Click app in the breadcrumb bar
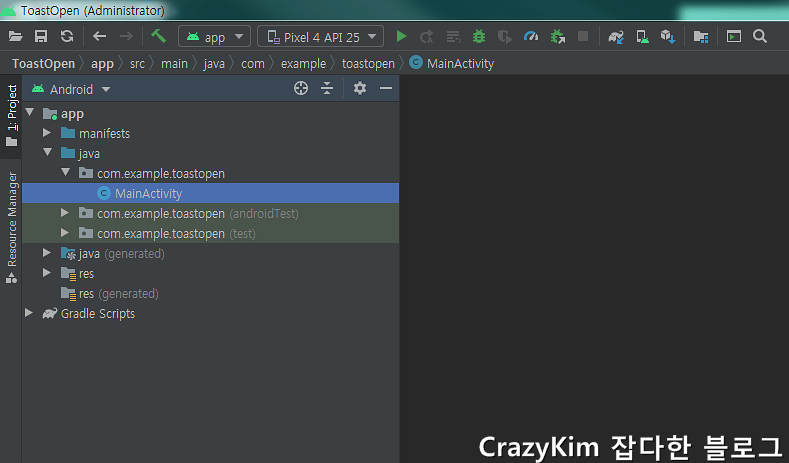This screenshot has width=789, height=463. [x=102, y=64]
